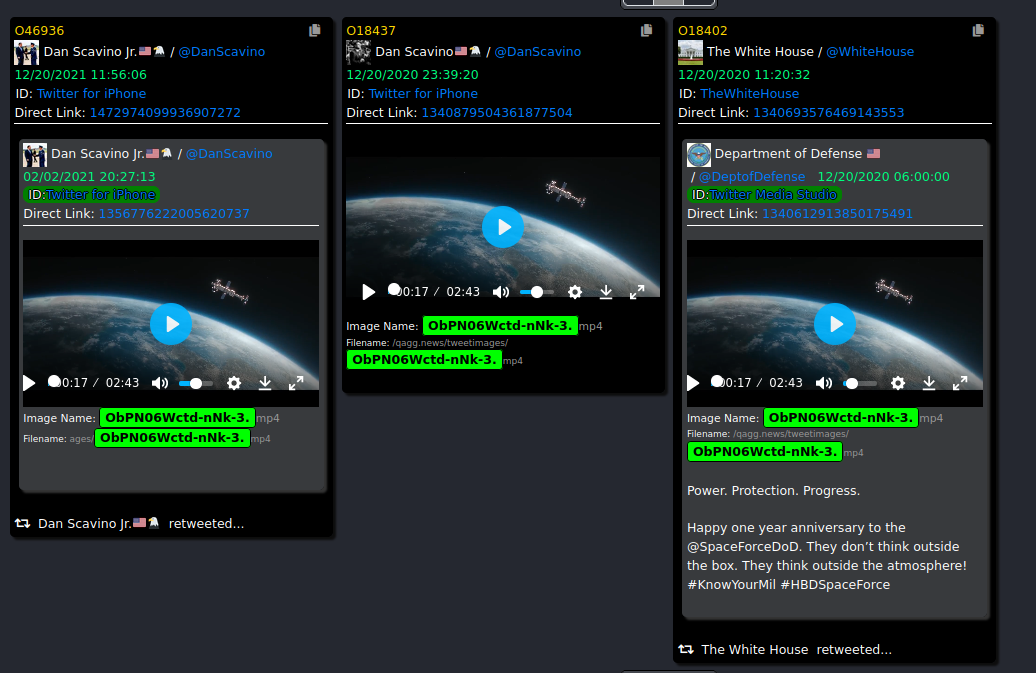Toggle play in O18437 video control bar
Image resolution: width=1036 pixels, height=673 pixels.
[x=369, y=292]
